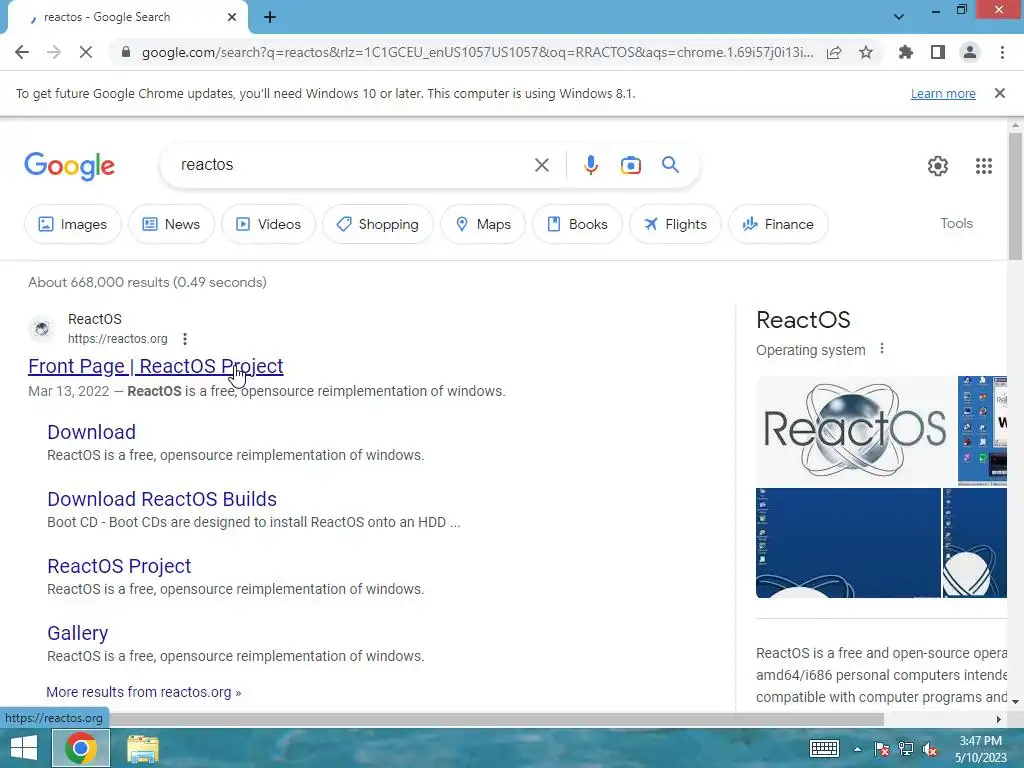Open the Learn more update link
The height and width of the screenshot is (768, 1024).
point(943,93)
